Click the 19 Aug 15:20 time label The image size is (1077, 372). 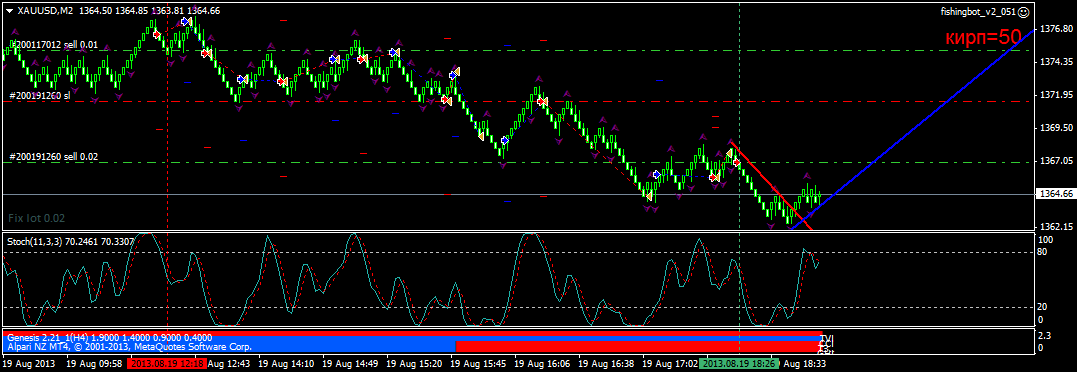click(x=415, y=363)
